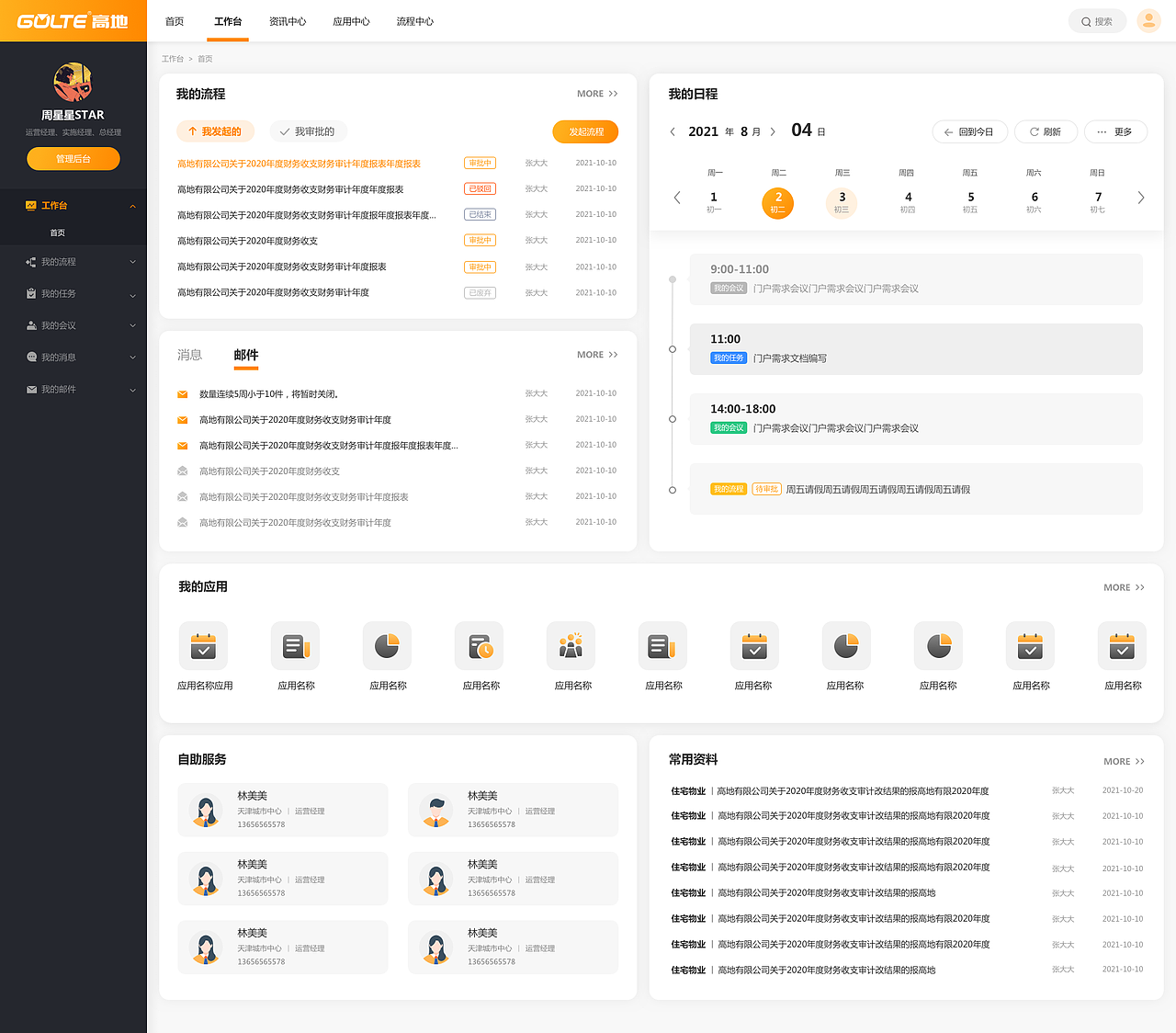
Task: Expand 我的任务 sidebar chevron
Action: click(132, 295)
